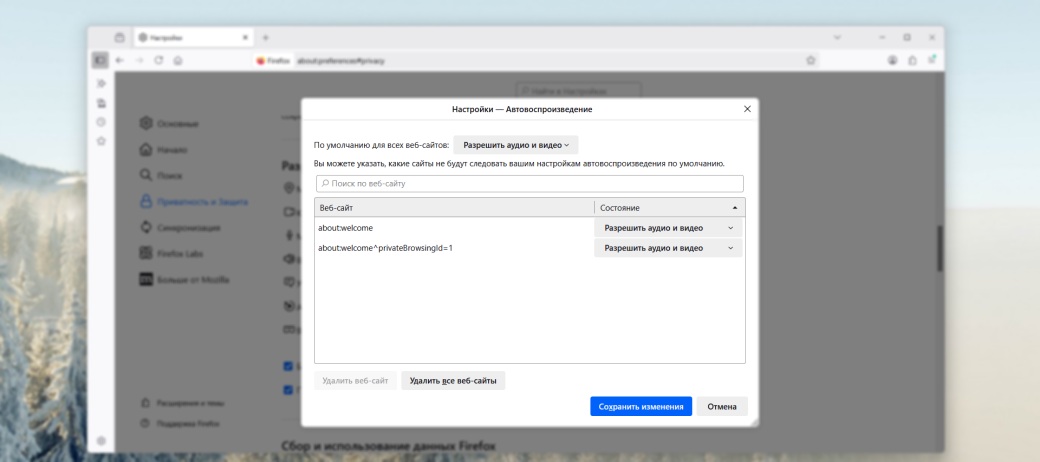Image resolution: width=1040 pixels, height=462 pixels.
Task: Go to the Firefox home page icon
Action: [178, 61]
